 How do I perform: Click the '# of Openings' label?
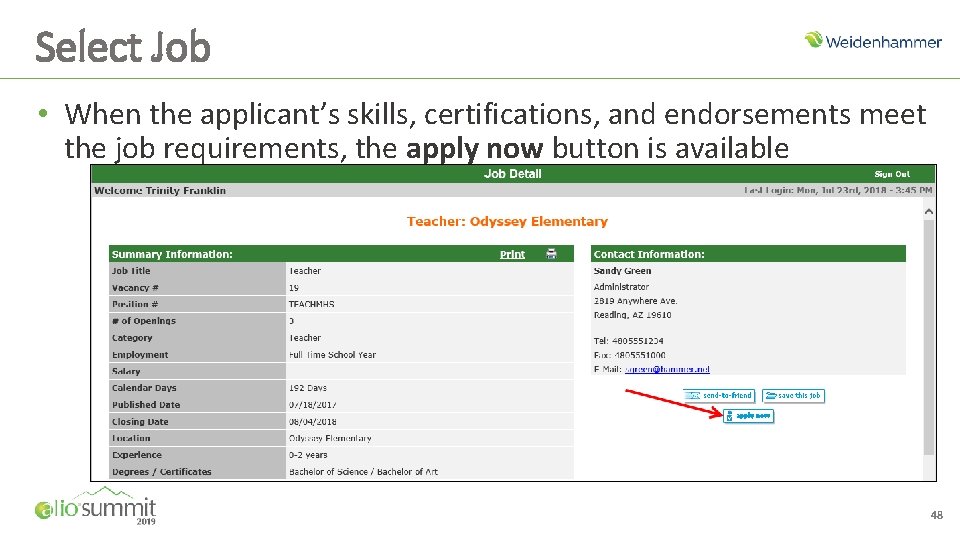tap(144, 321)
